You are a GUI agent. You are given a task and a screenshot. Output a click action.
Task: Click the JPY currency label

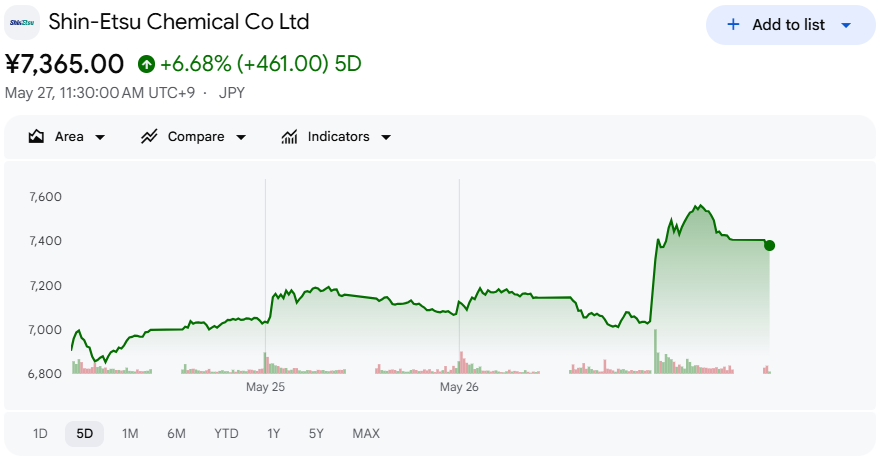(232, 93)
